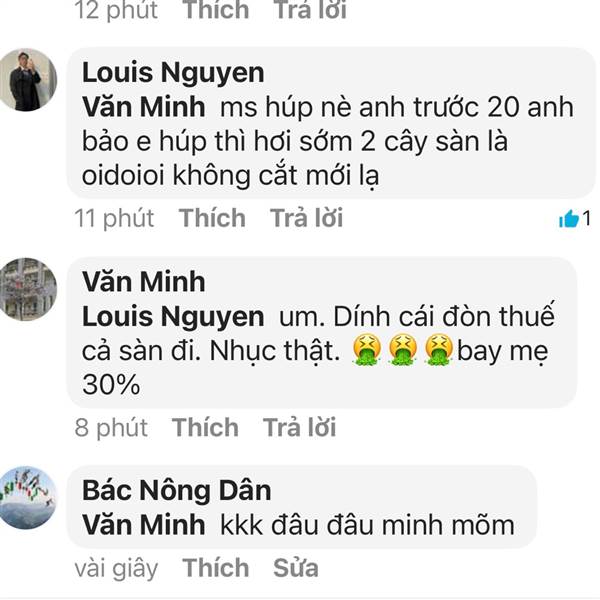Click tagged Louis Nguyen mention in Văn Minh's reply
Viewport: 600px width, 600px height.
pos(173,316)
